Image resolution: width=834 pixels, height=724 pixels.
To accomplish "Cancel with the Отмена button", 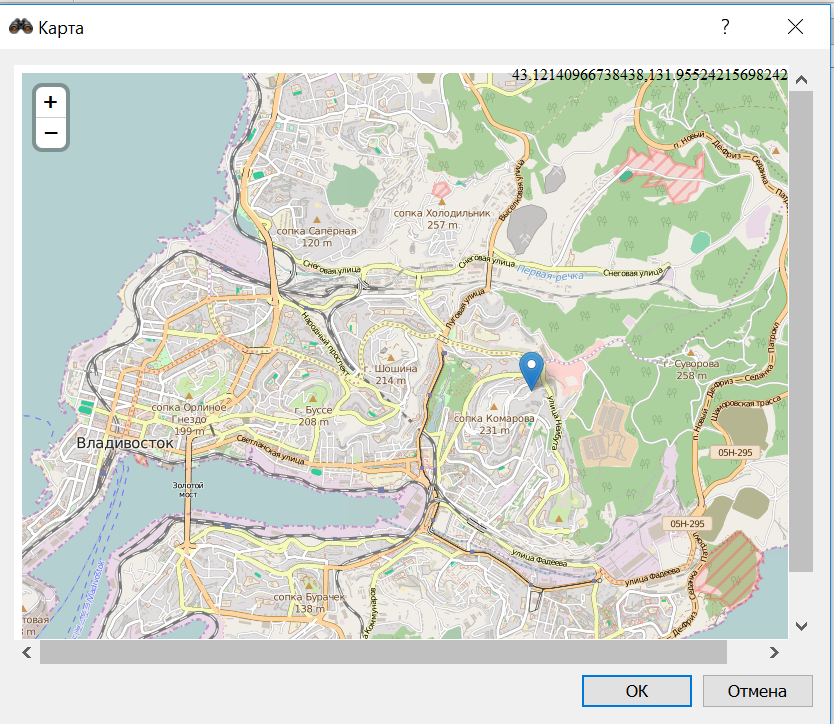I will click(757, 691).
